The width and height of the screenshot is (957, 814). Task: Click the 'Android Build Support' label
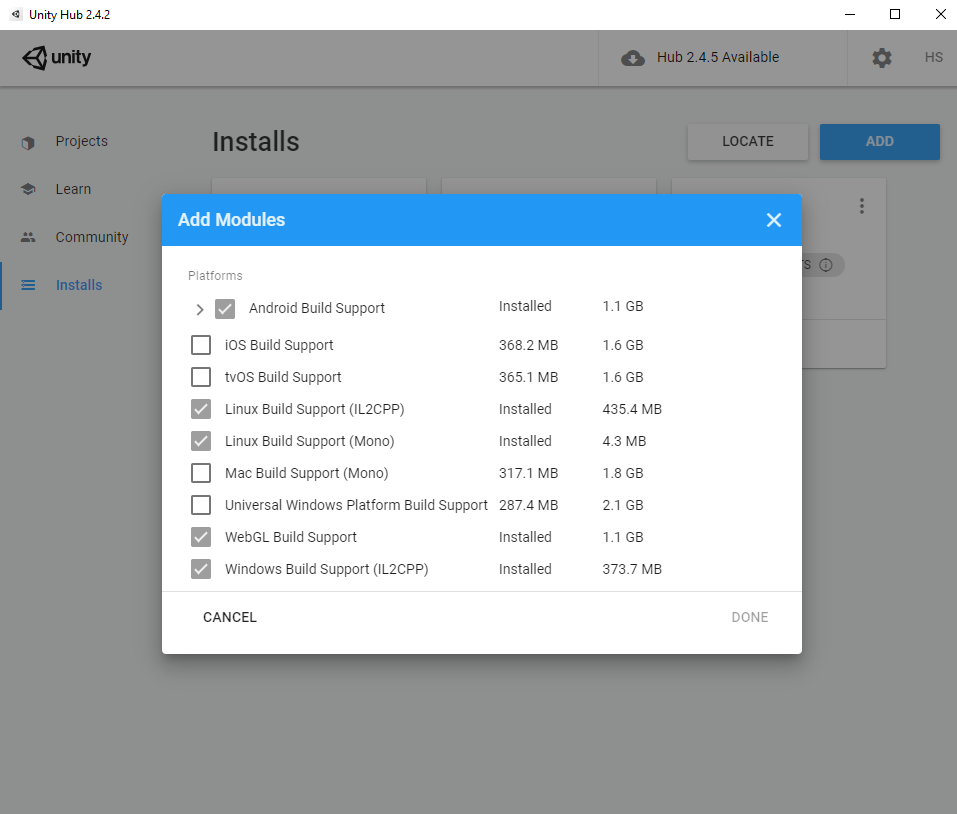click(317, 308)
